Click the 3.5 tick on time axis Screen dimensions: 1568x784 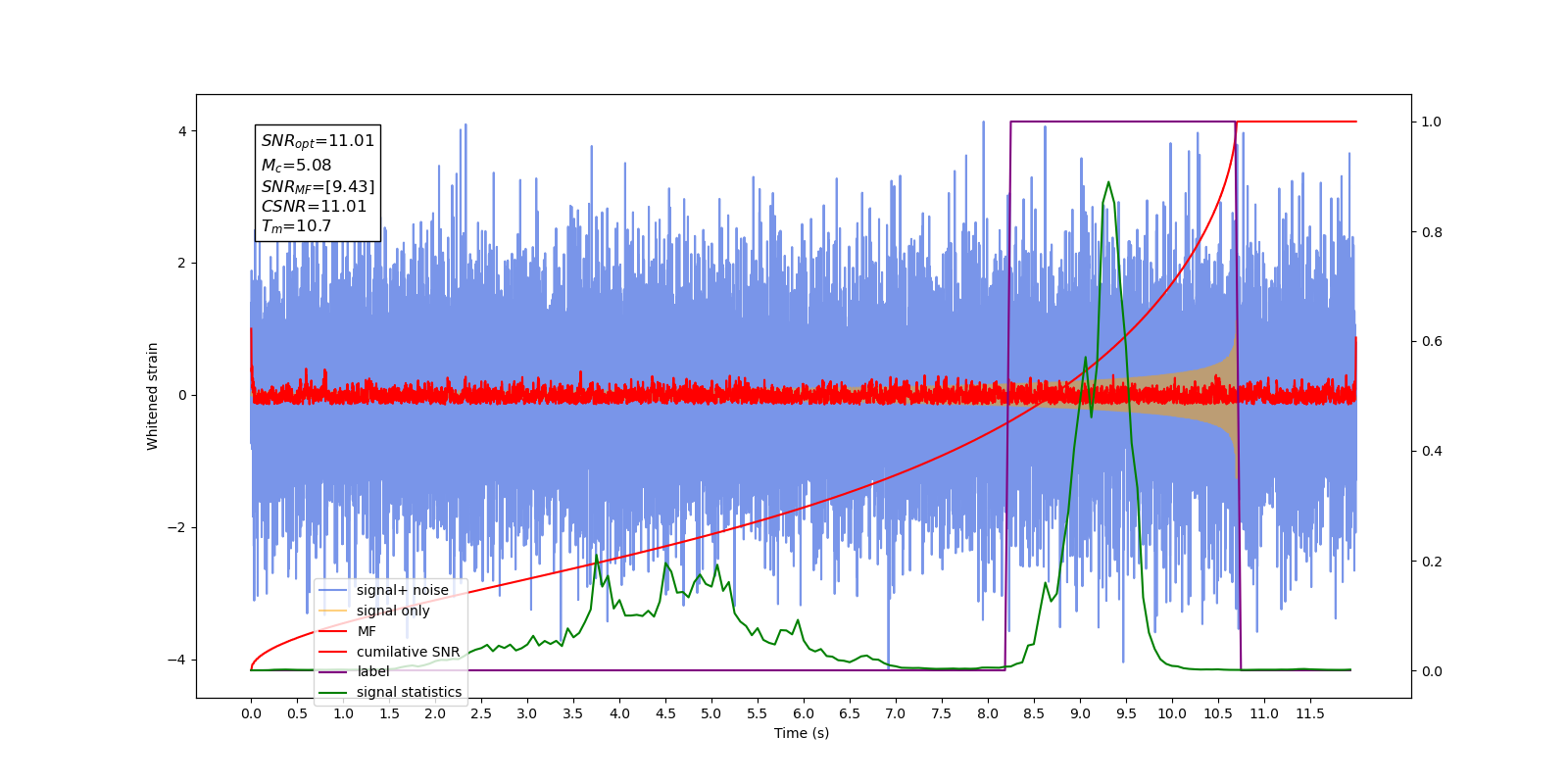point(573,713)
